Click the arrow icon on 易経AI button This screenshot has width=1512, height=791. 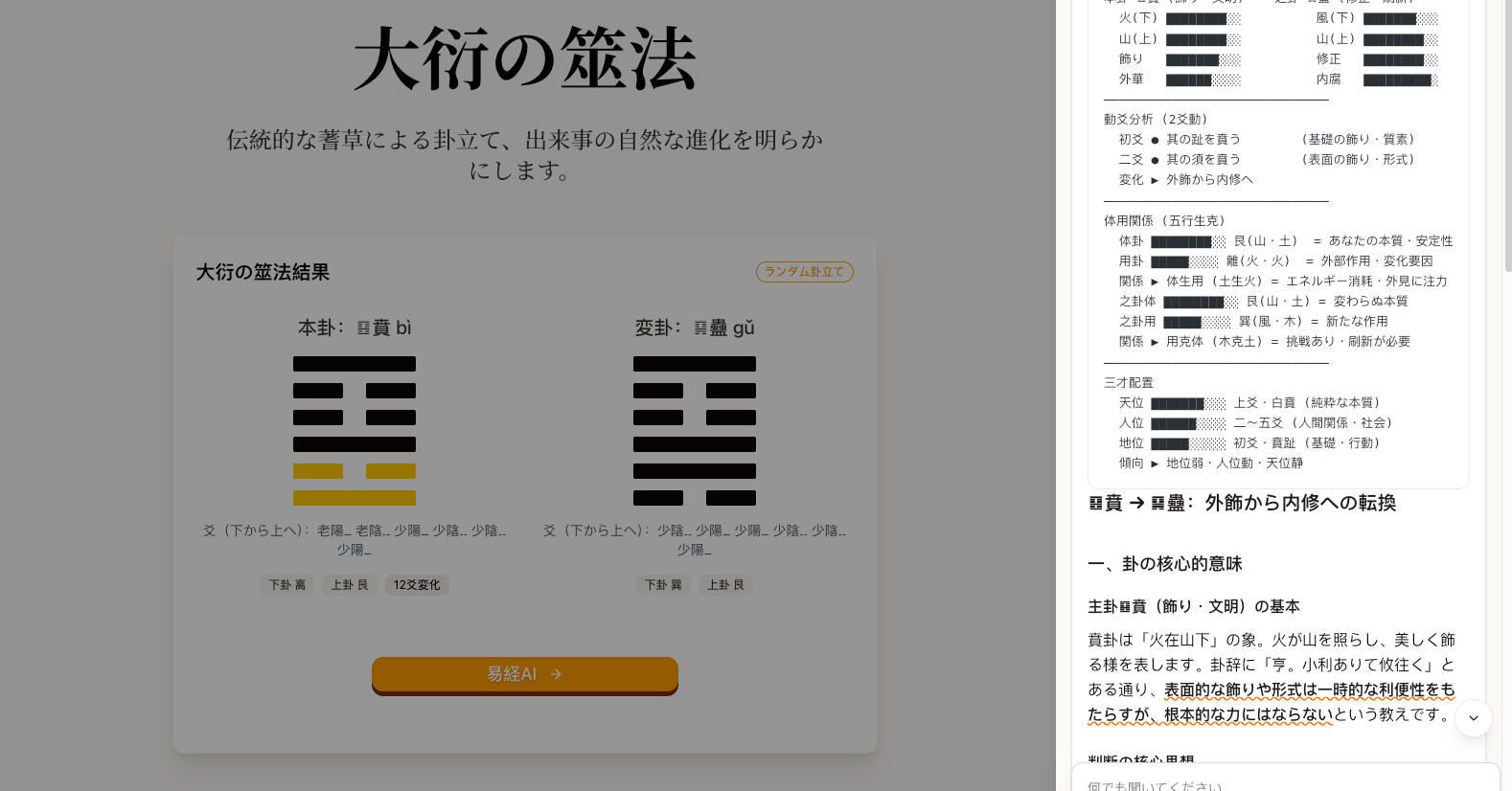pos(556,674)
